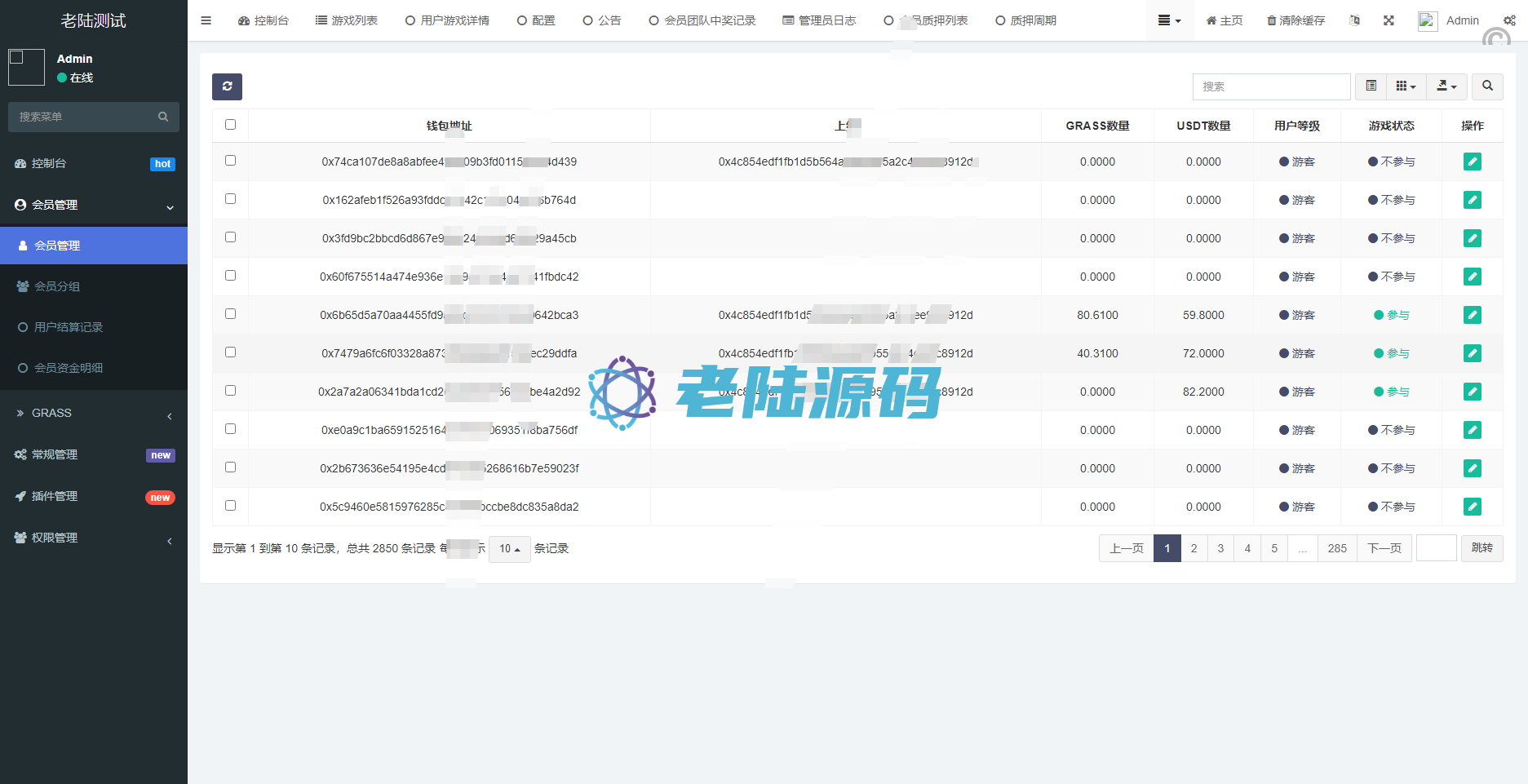The height and width of the screenshot is (784, 1528).
Task: Open the 游戏列表 tab in top navigation
Action: [347, 20]
